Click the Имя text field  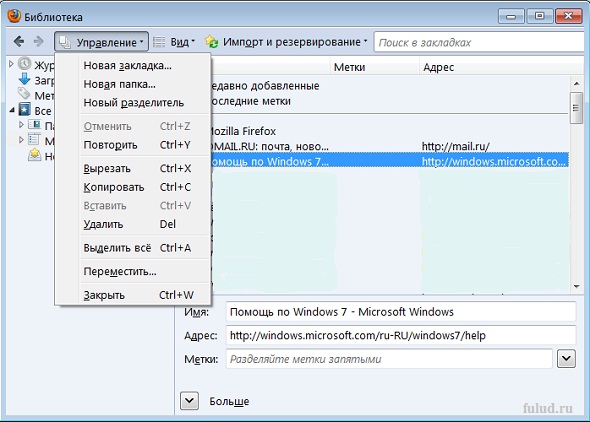(x=401, y=312)
